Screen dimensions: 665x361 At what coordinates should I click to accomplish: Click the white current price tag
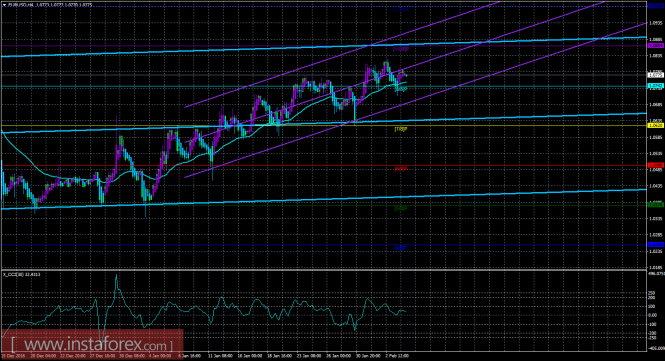pyautogui.click(x=656, y=75)
